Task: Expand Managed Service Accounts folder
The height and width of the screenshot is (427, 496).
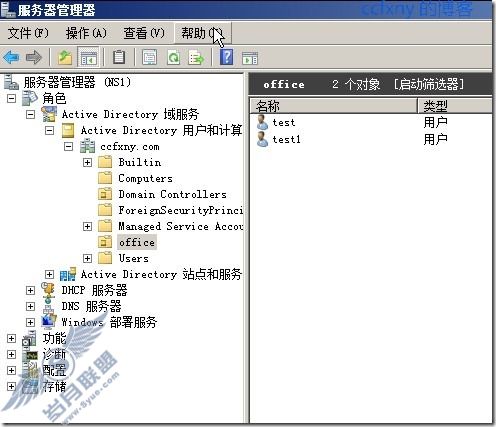Action: pyautogui.click(x=87, y=226)
